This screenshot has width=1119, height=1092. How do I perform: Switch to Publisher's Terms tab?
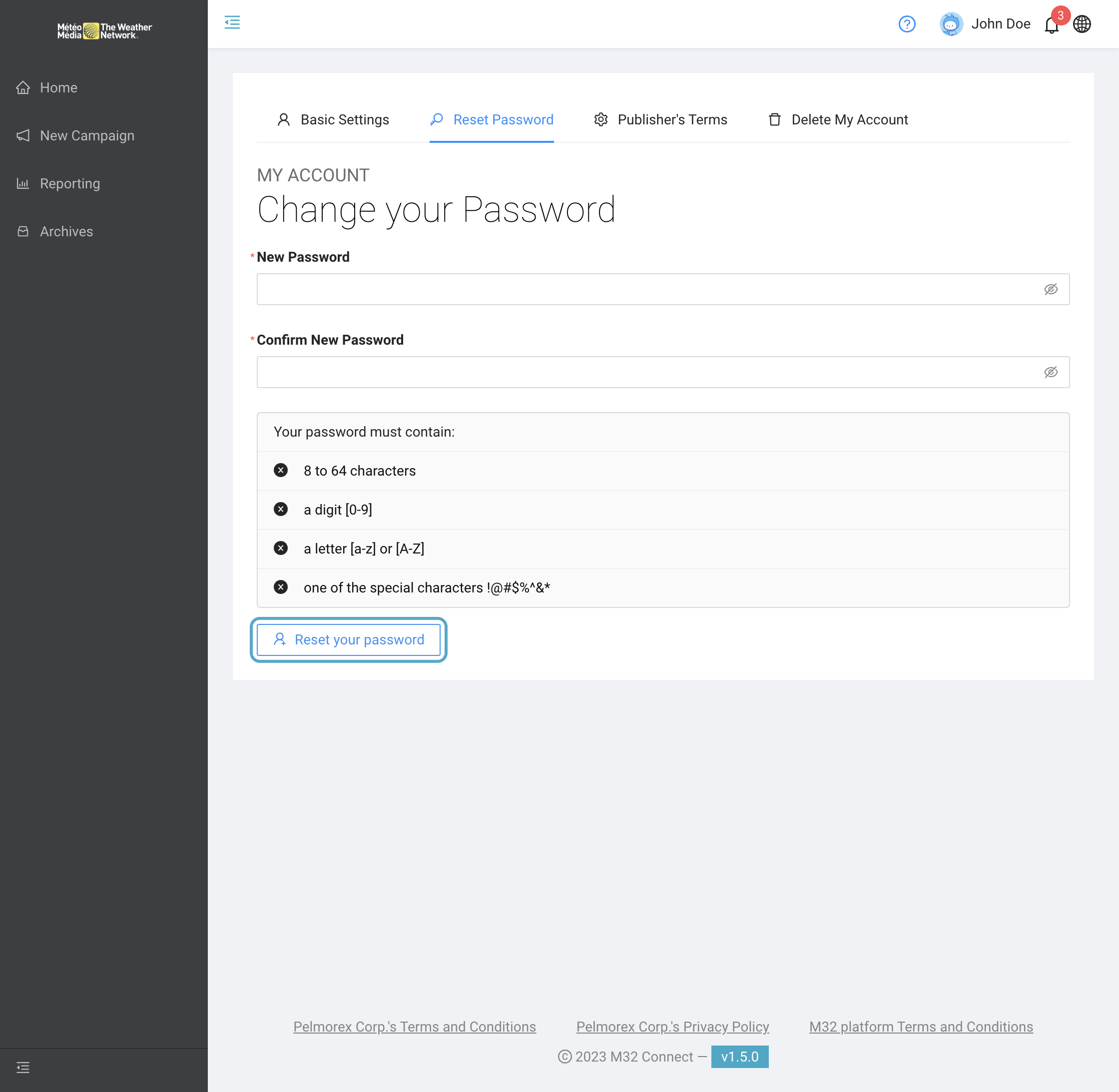coord(661,119)
